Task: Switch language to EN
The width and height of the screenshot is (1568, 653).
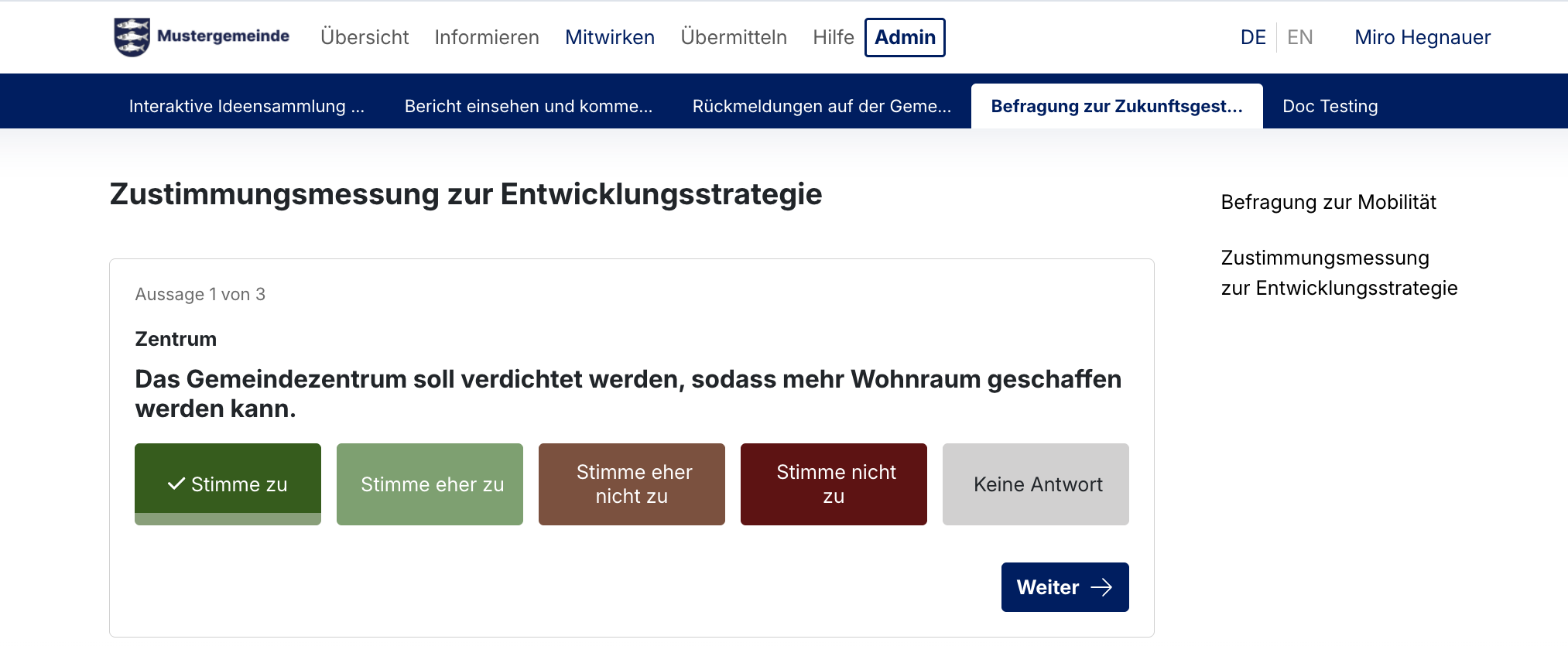Action: [x=1299, y=37]
